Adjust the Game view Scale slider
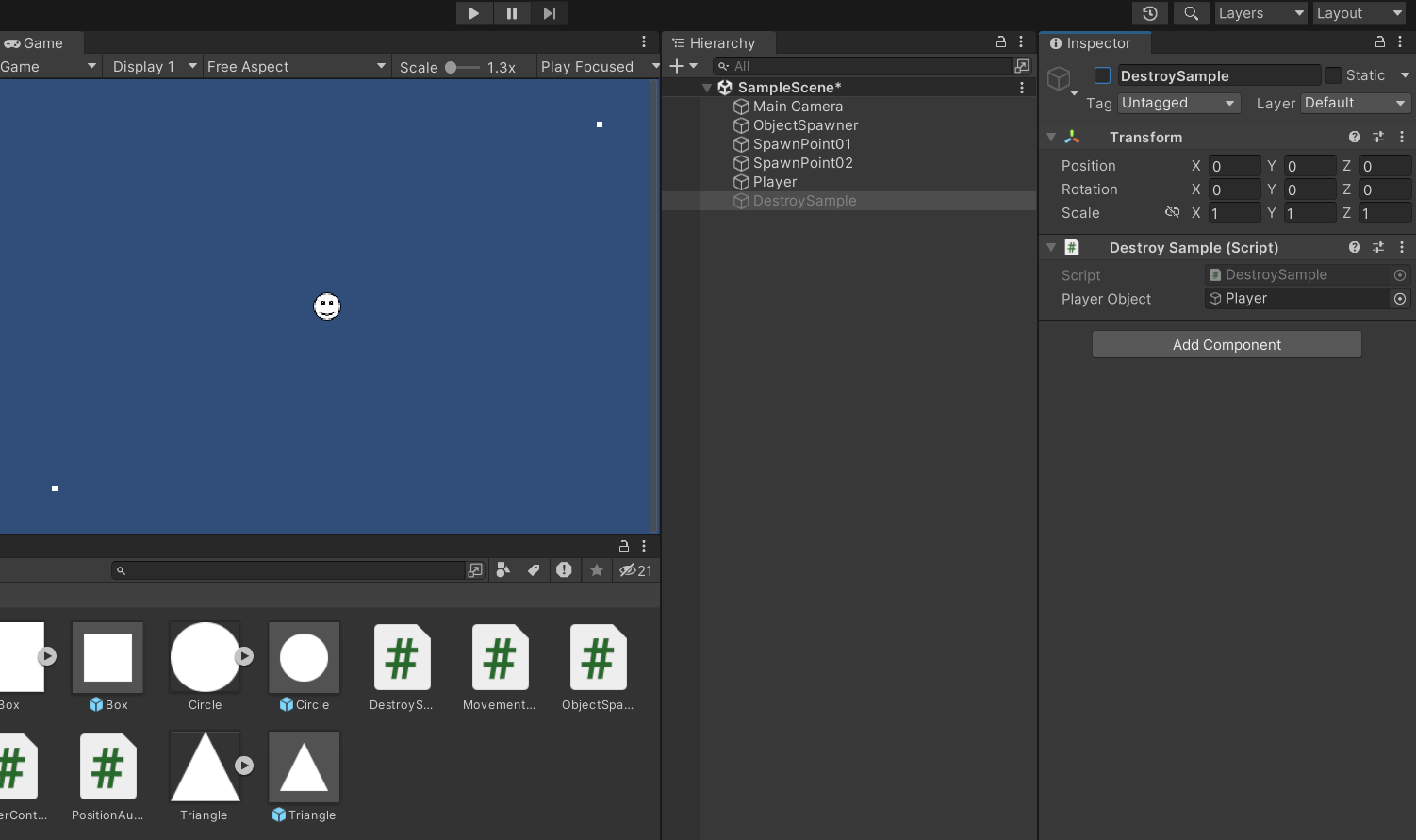 coord(461,66)
